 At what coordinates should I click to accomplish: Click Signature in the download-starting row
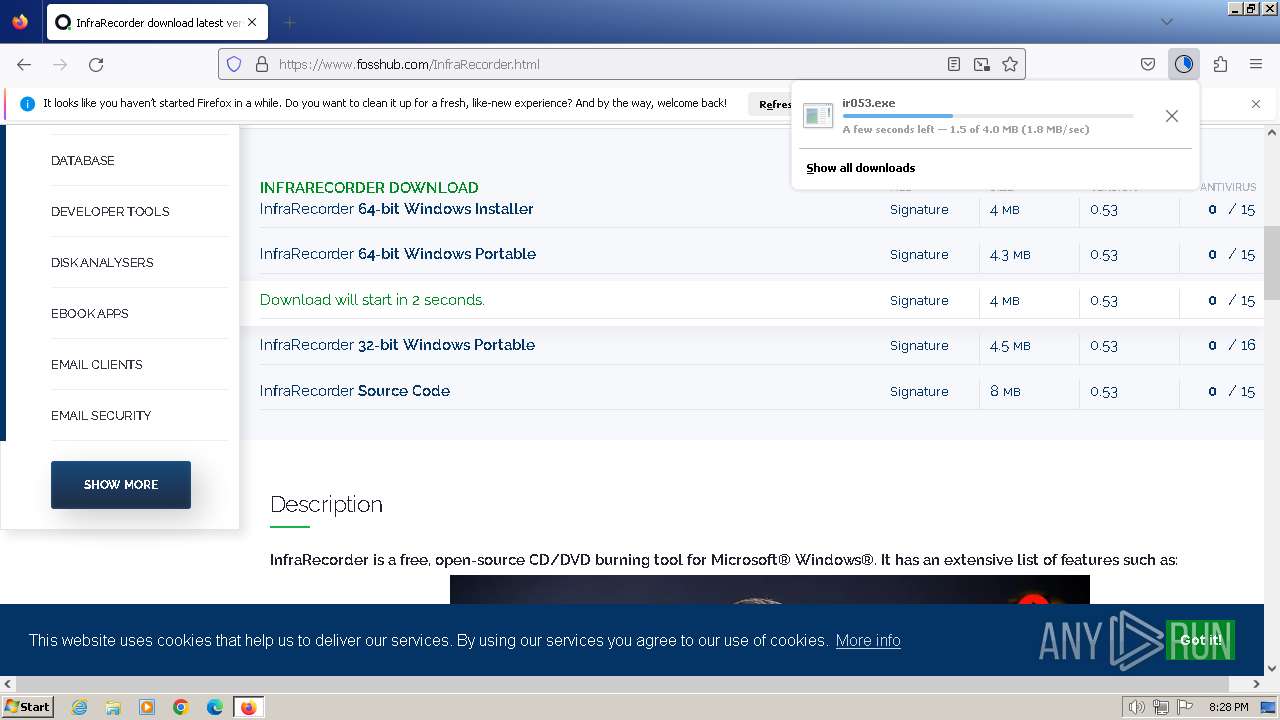tap(919, 301)
